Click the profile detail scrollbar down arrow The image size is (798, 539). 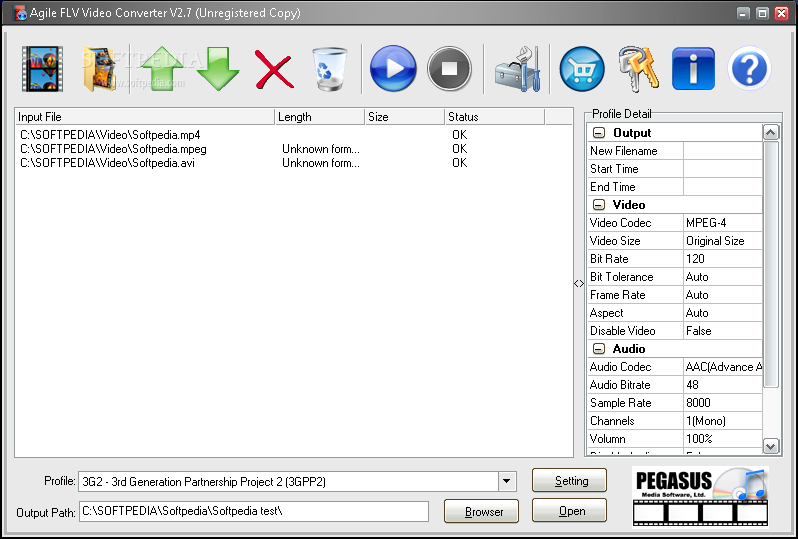tap(771, 446)
